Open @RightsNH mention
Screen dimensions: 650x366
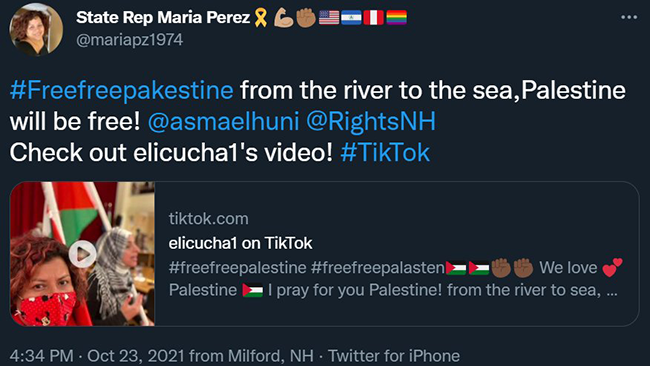371,121
